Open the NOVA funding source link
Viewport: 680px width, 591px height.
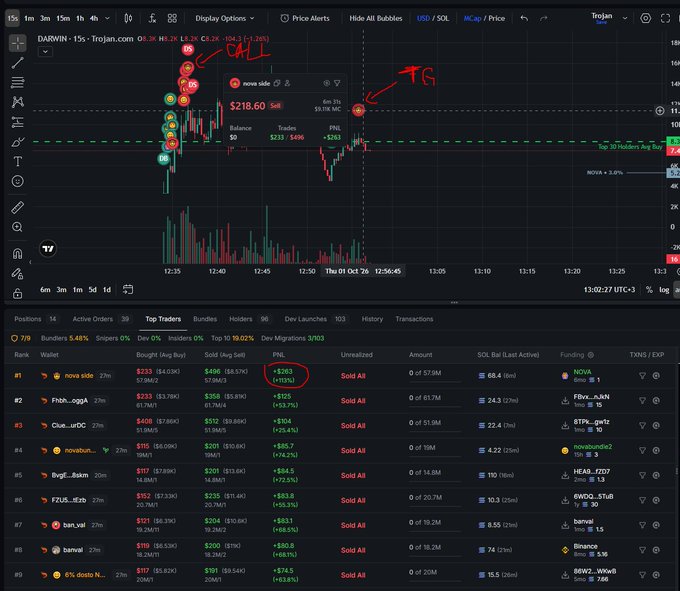(x=582, y=372)
